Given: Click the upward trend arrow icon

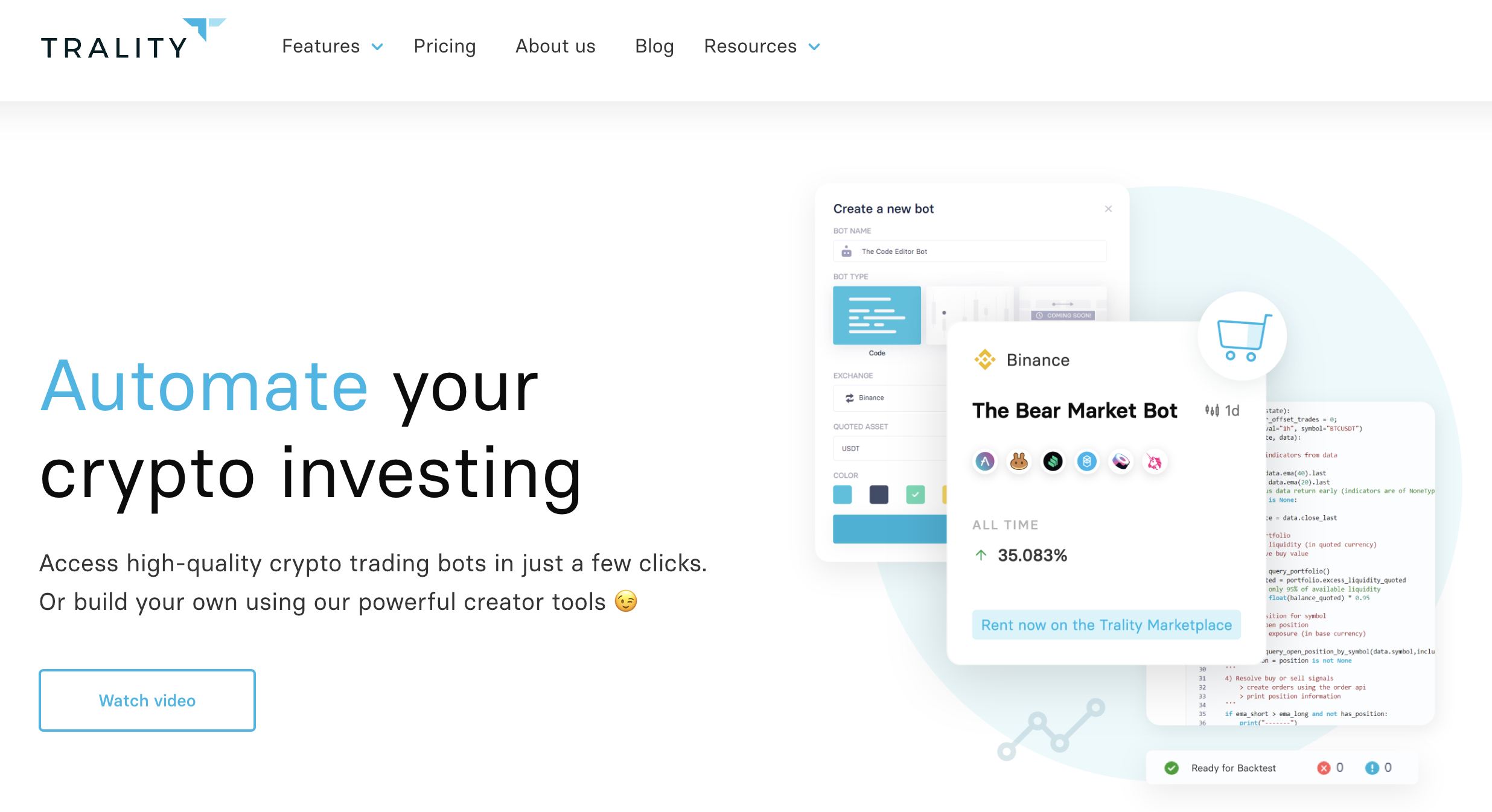Looking at the screenshot, I should click(979, 556).
